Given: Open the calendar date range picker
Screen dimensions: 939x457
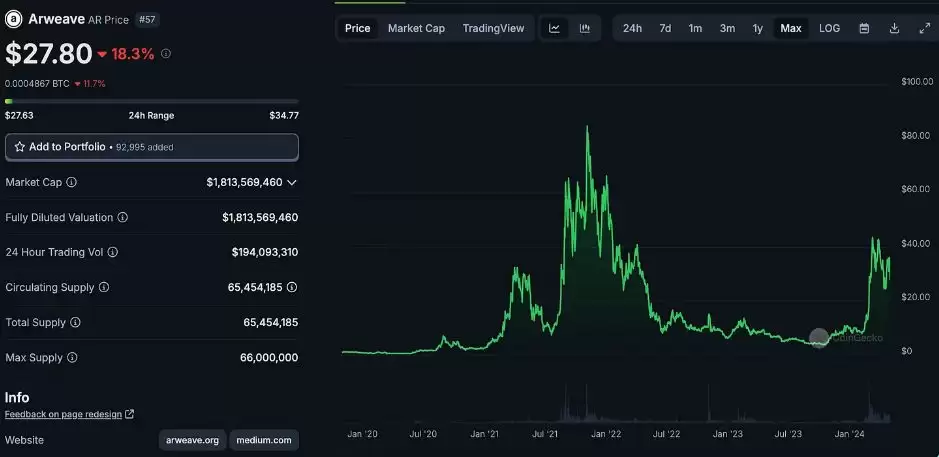Looking at the screenshot, I should coord(864,28).
